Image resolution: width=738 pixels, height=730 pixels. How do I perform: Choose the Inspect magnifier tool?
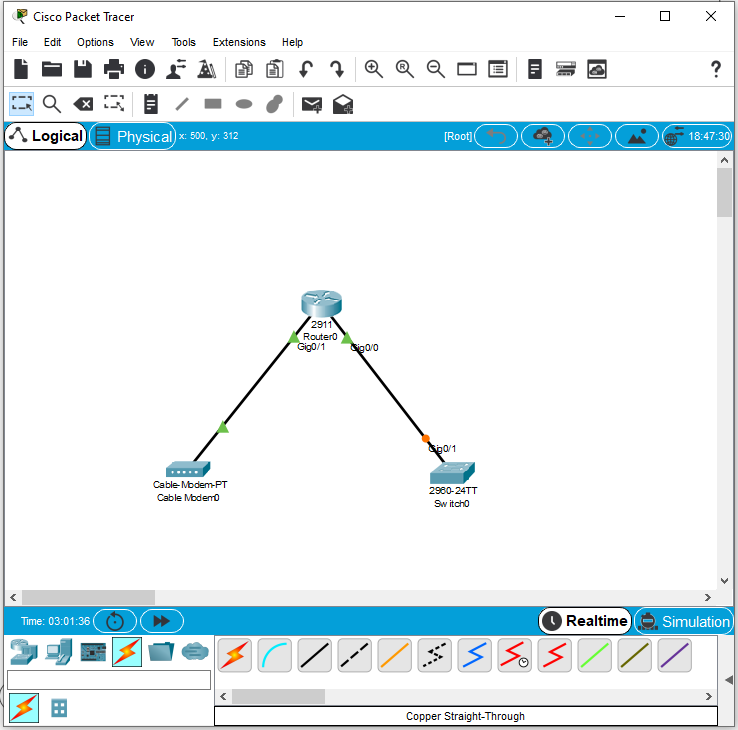(x=52, y=104)
